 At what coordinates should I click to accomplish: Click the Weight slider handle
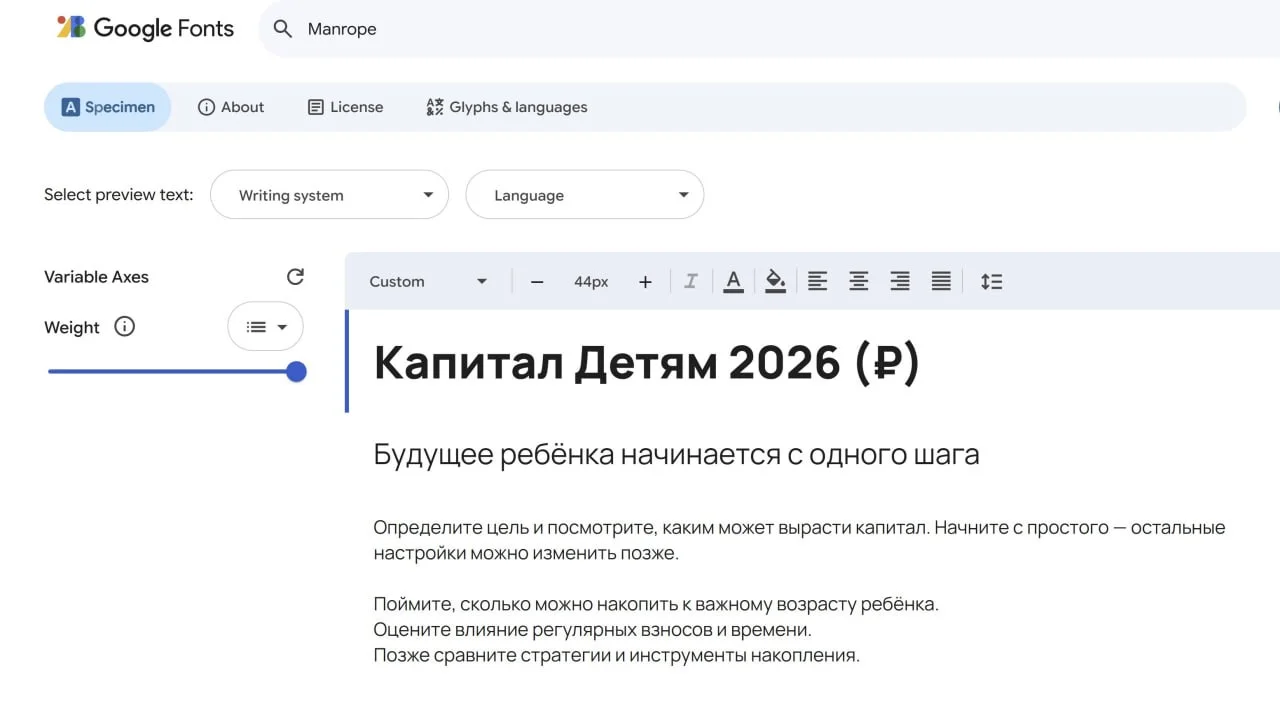pos(296,372)
